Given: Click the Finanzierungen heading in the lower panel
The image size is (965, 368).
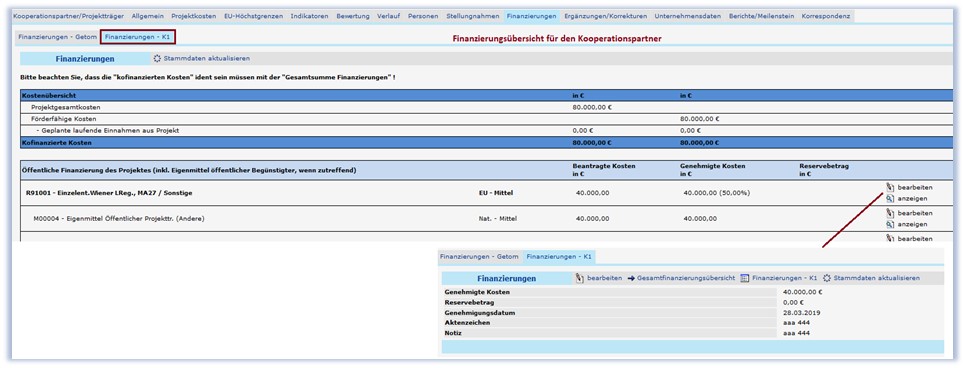Looking at the screenshot, I should pyautogui.click(x=507, y=278).
